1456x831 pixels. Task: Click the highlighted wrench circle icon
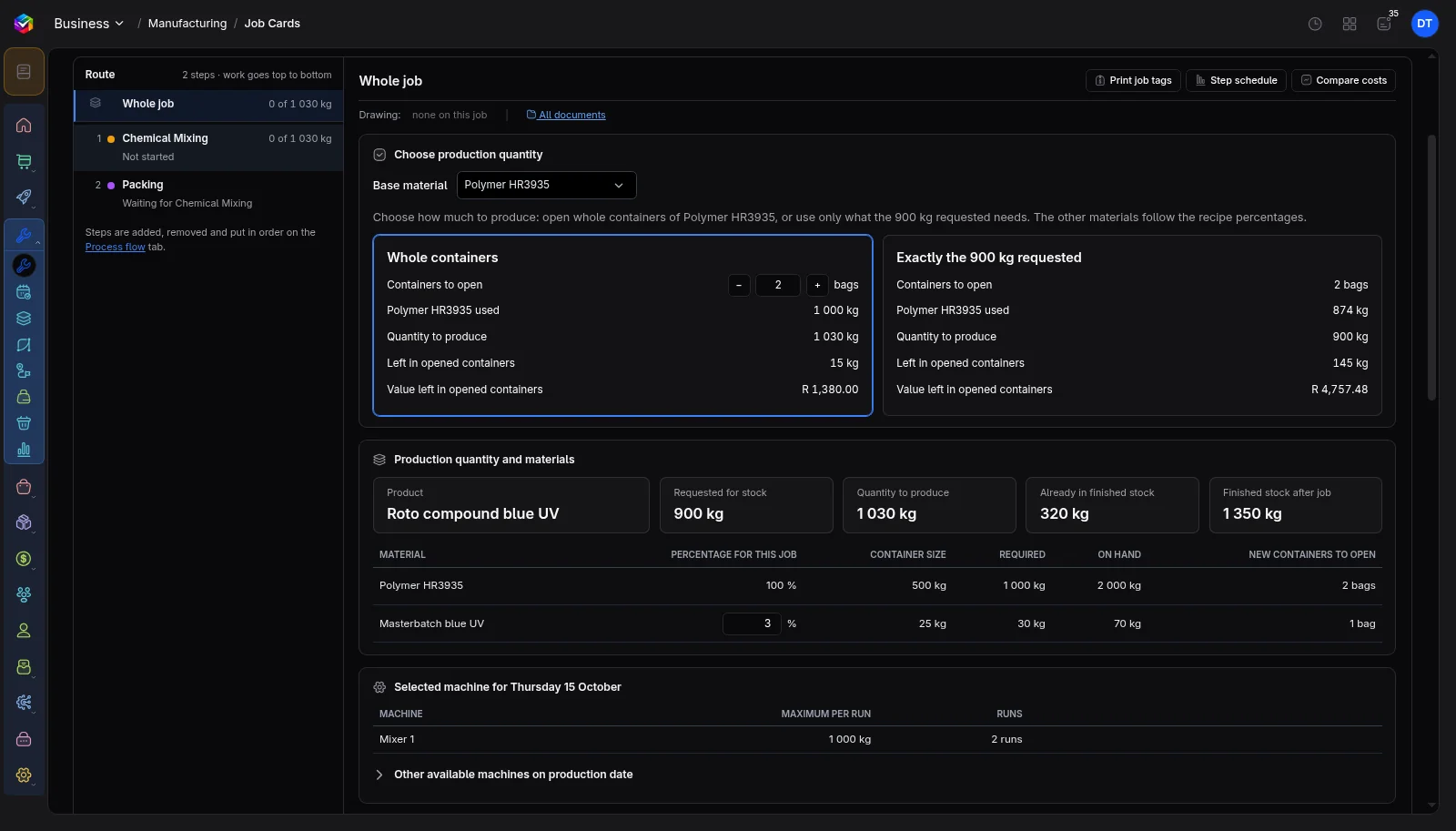click(x=24, y=265)
